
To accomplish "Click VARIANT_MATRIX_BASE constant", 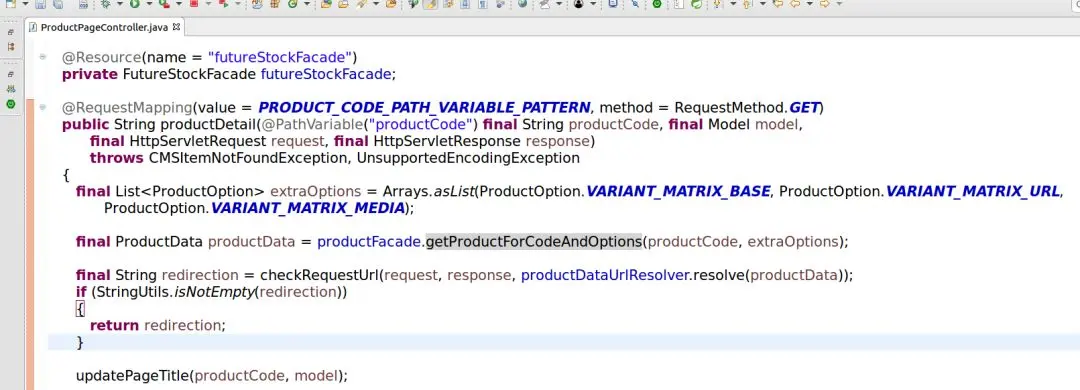I will point(678,191).
